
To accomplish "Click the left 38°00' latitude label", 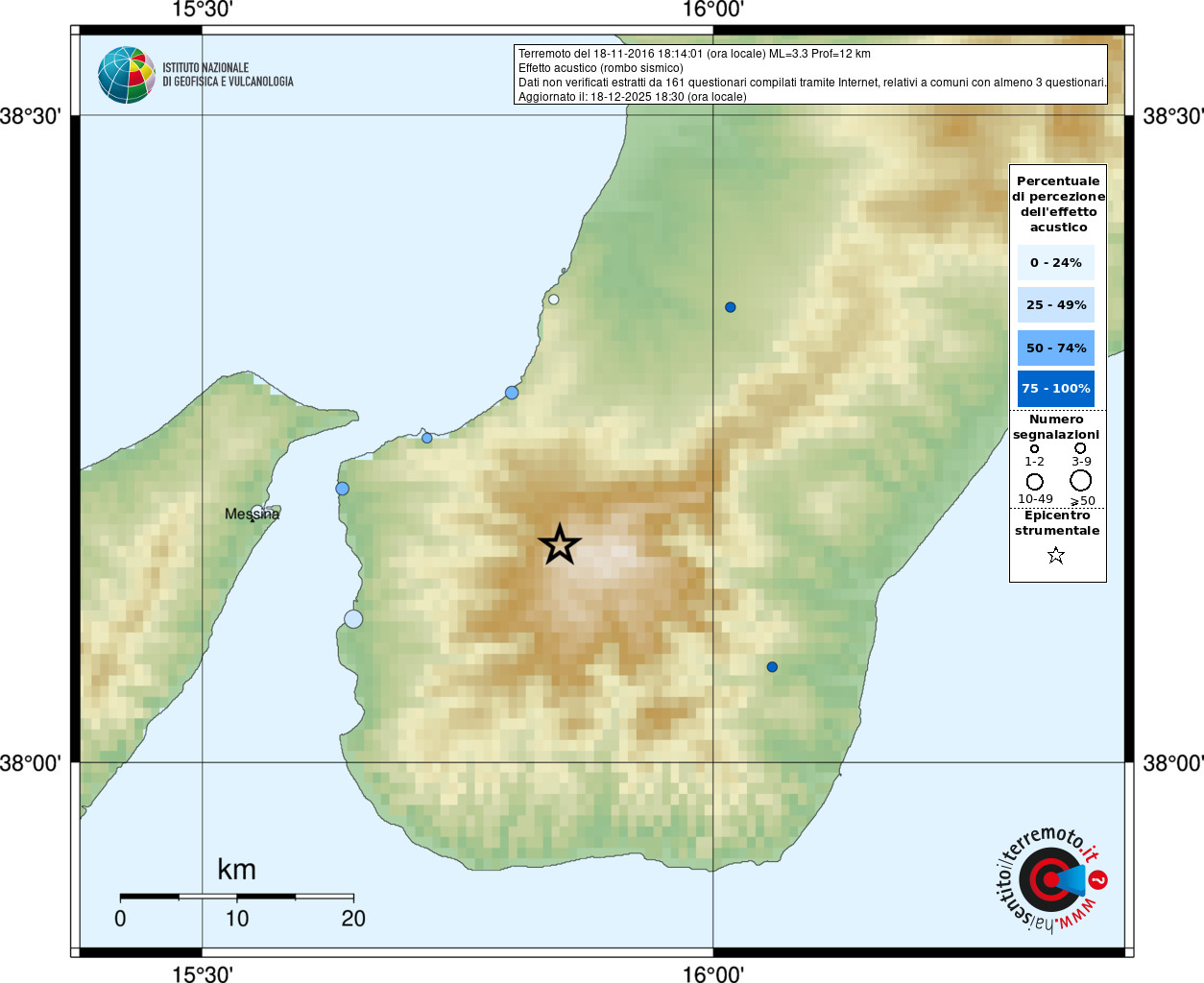I will click(31, 763).
